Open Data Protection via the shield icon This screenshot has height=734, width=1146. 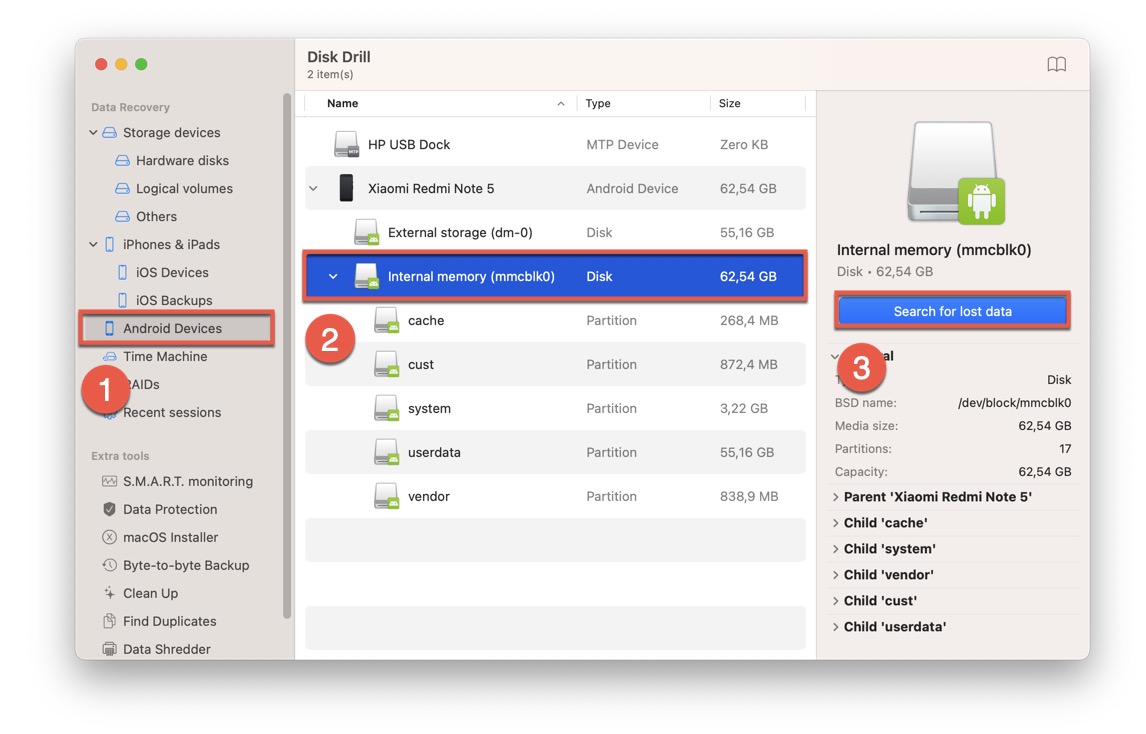coord(109,509)
